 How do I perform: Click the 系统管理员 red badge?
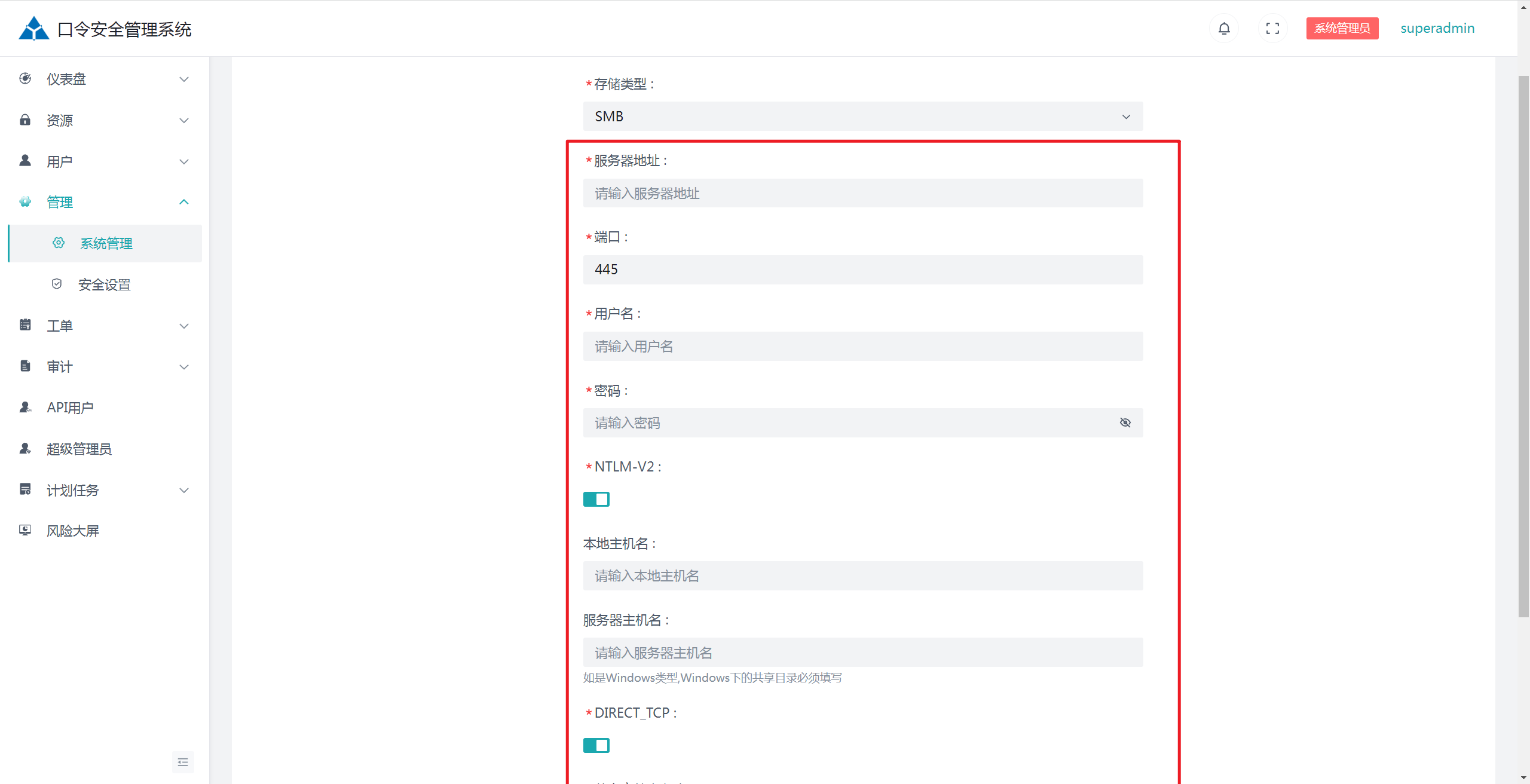click(x=1342, y=28)
